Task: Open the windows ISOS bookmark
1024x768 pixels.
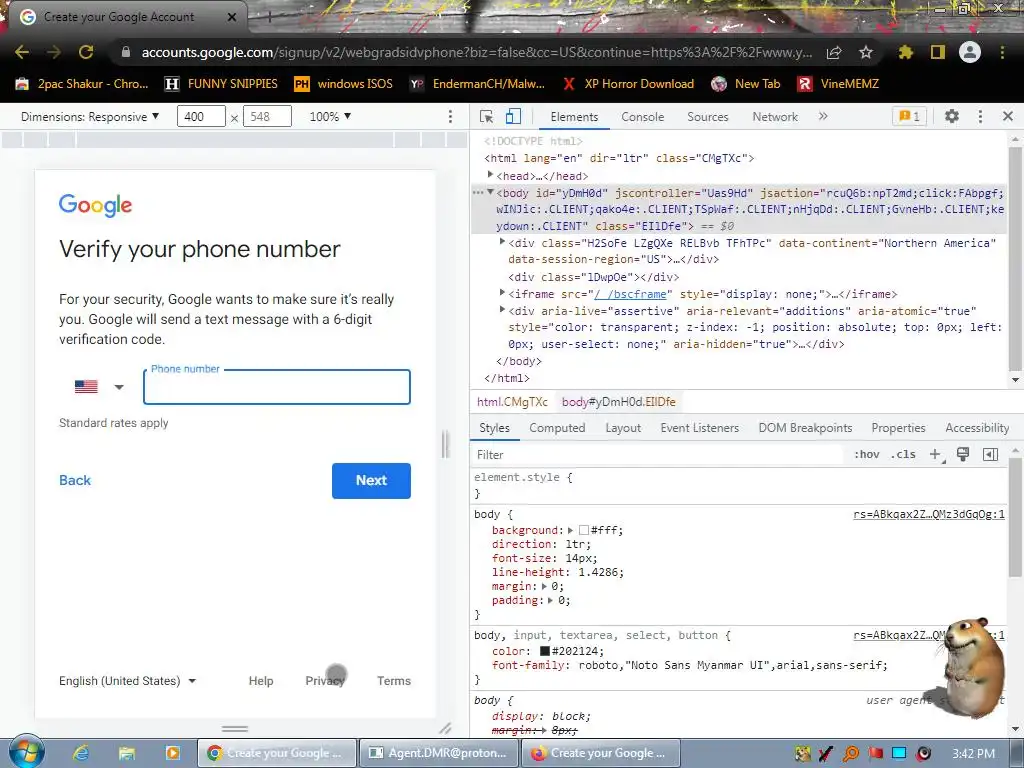Action: coord(343,84)
